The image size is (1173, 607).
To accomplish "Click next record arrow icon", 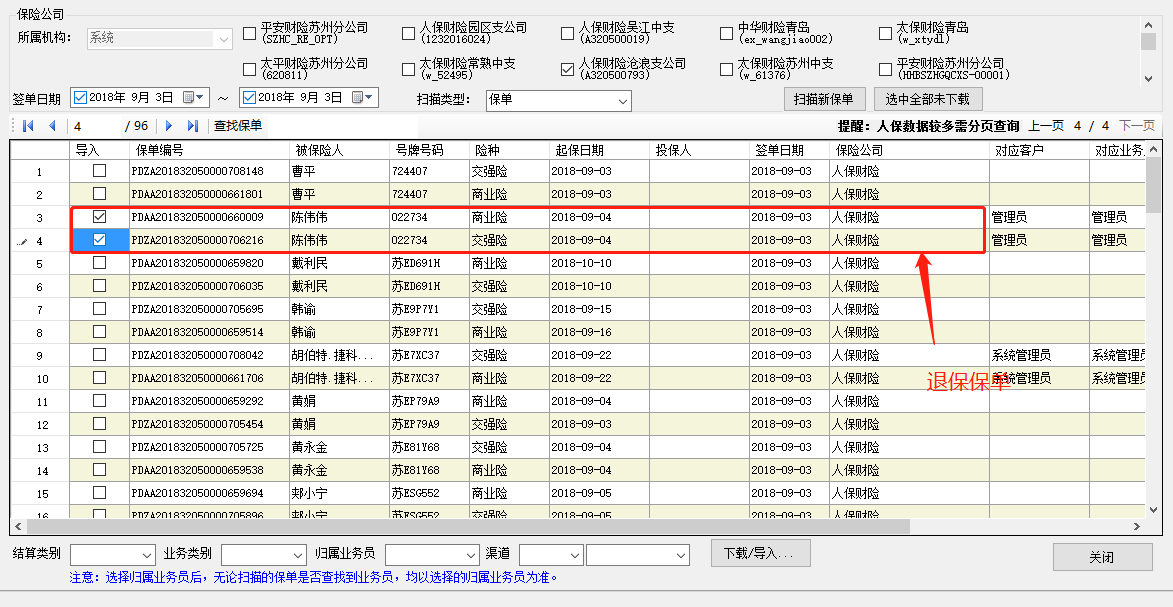I will [169, 126].
